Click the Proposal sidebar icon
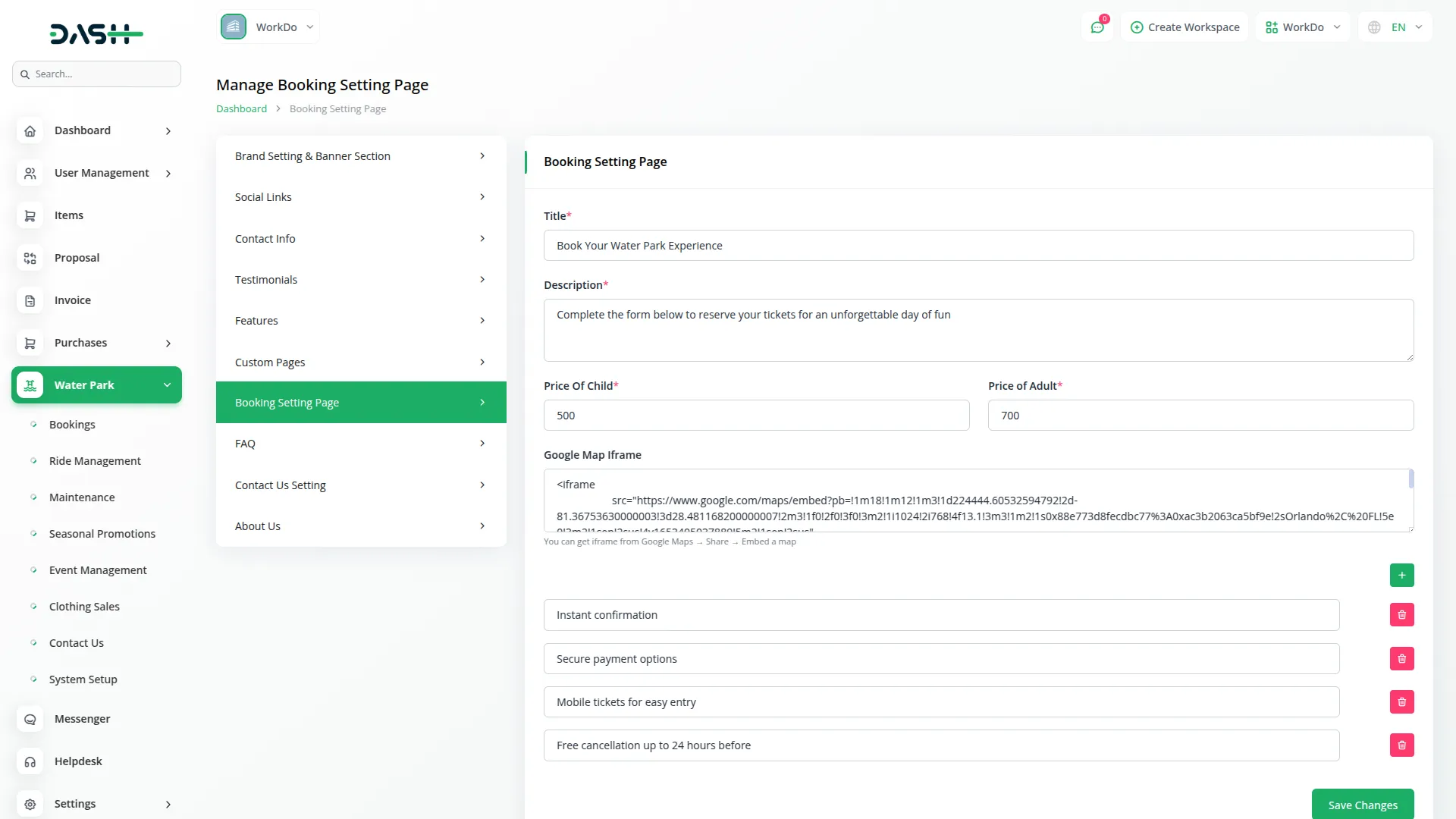1456x819 pixels. pos(30,259)
